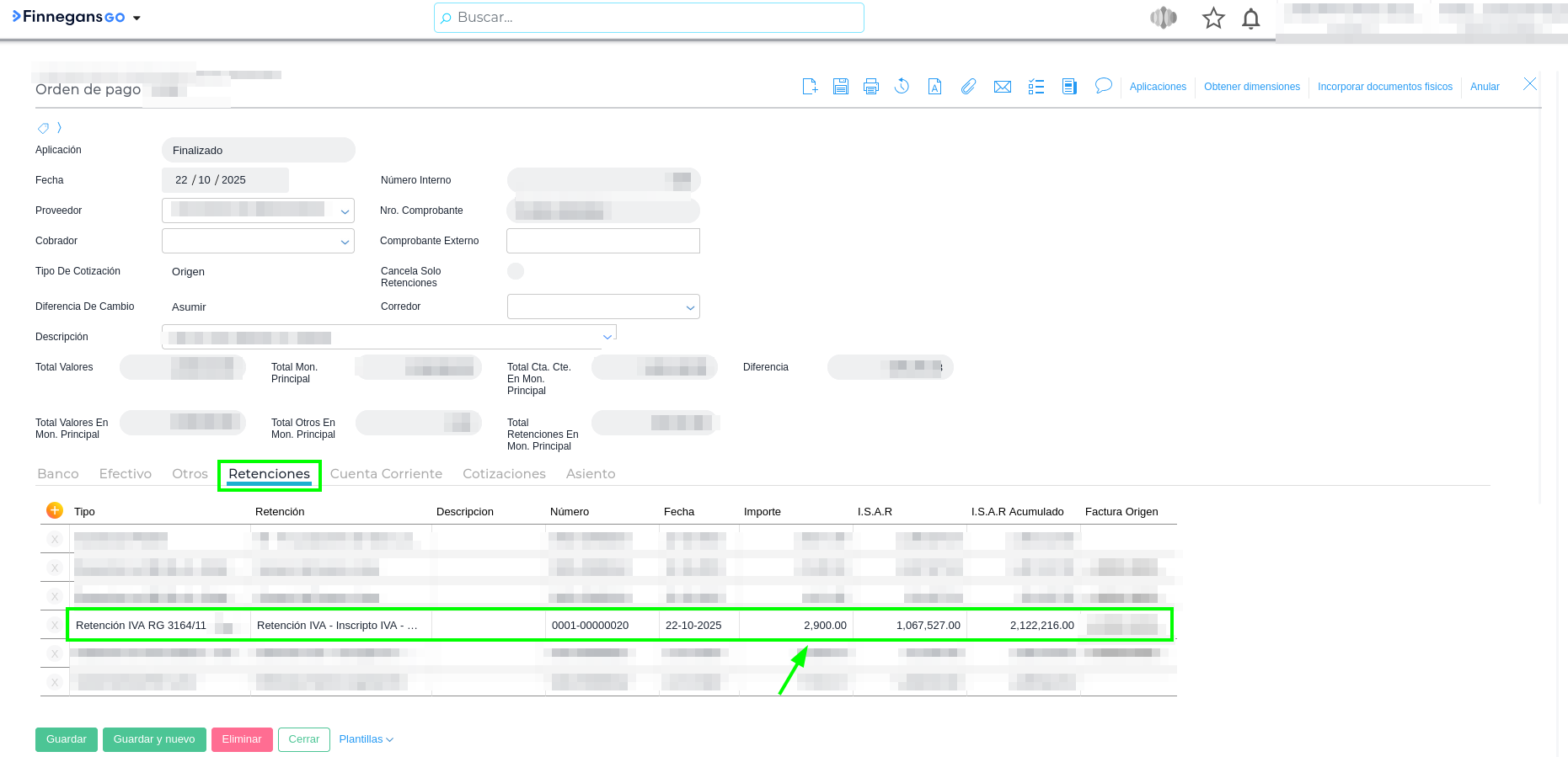Viewport: 1568px width, 757px height.
Task: Open the Asiento tab
Action: [x=591, y=474]
